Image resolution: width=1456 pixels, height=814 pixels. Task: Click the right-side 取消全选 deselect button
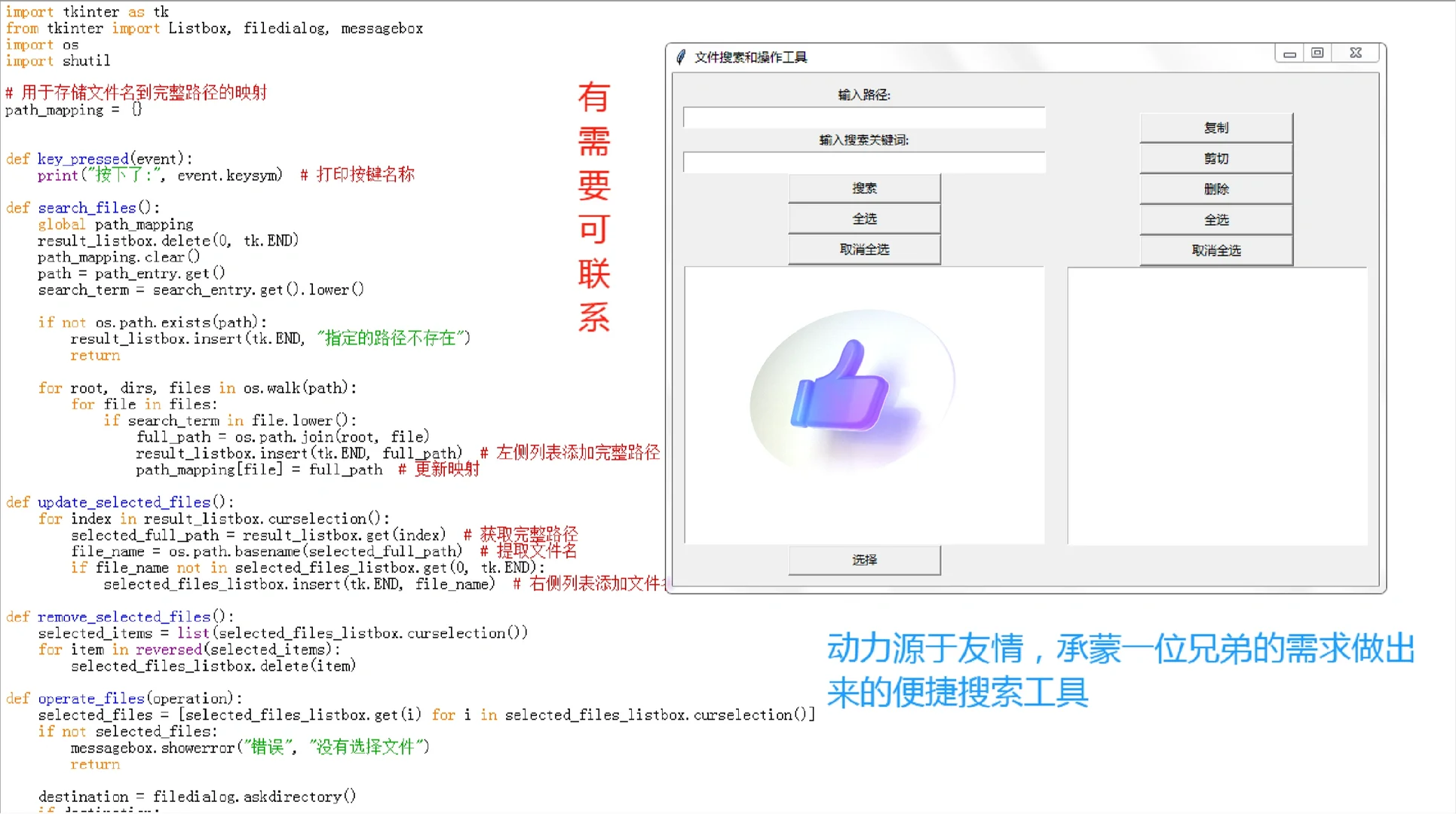pos(1215,250)
